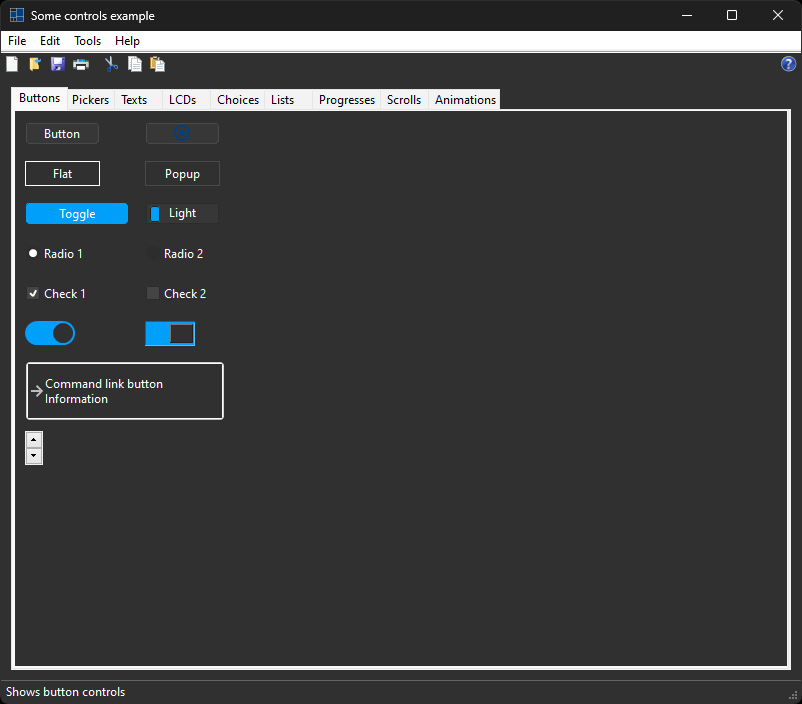Switch to the Progresses tab
Screen dimensions: 802x704
(346, 100)
